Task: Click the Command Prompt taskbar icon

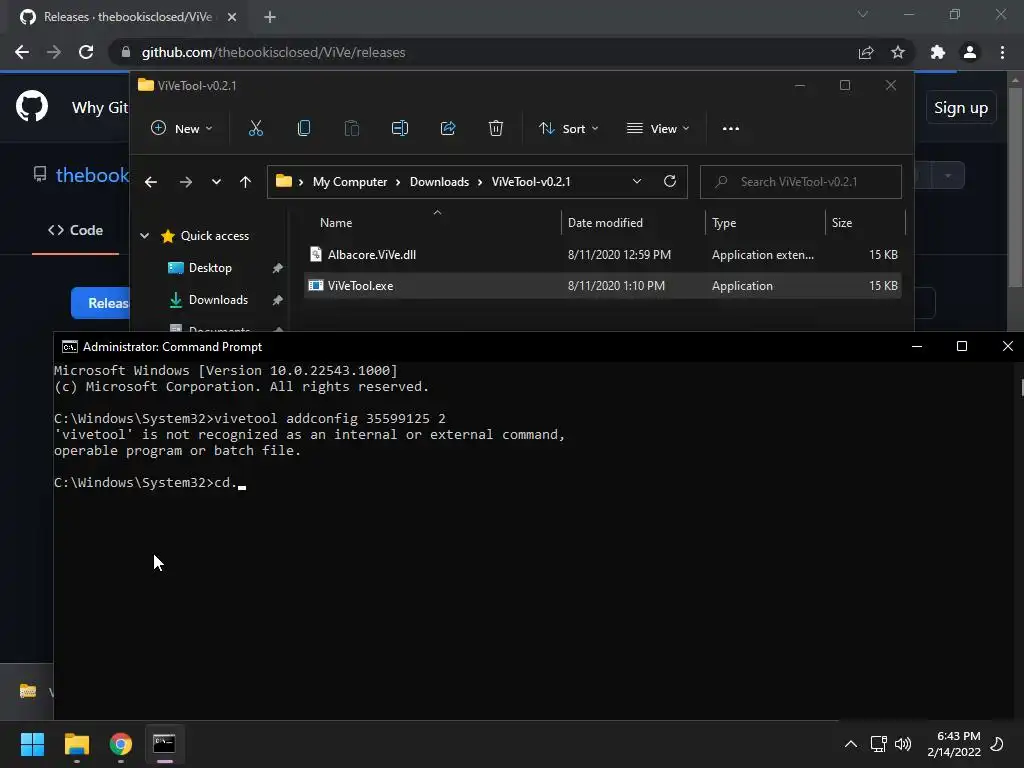Action: (164, 744)
